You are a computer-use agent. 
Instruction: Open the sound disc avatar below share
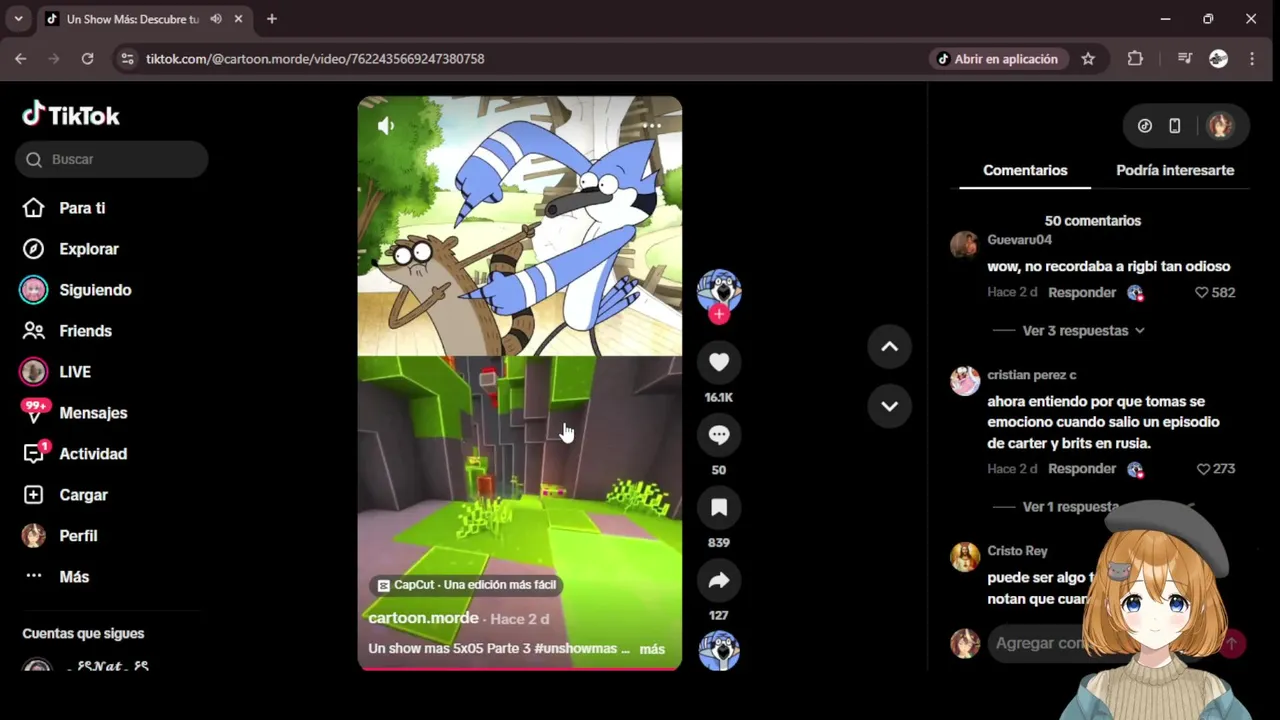coord(719,650)
